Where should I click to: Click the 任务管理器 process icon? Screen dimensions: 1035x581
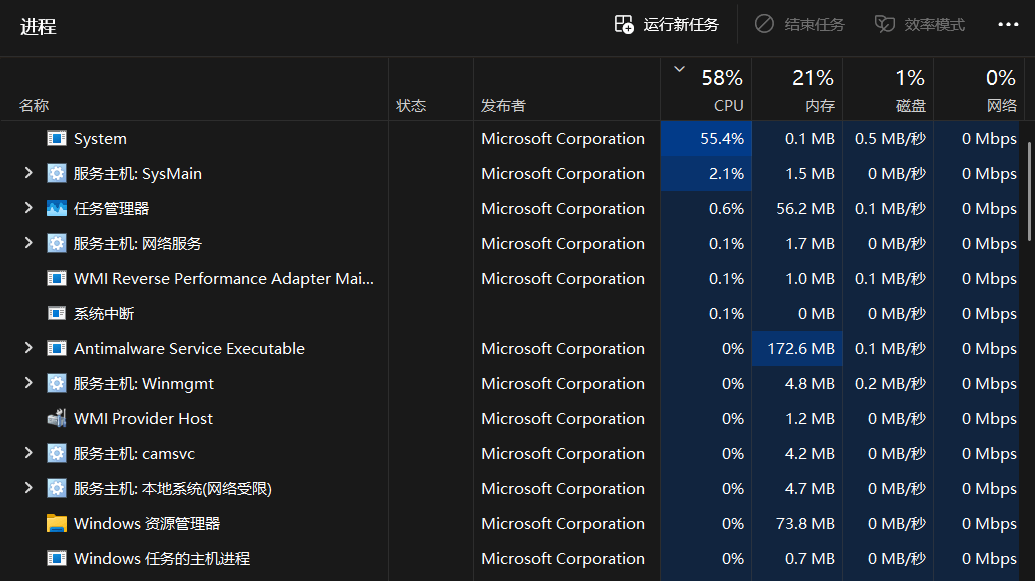click(x=57, y=209)
